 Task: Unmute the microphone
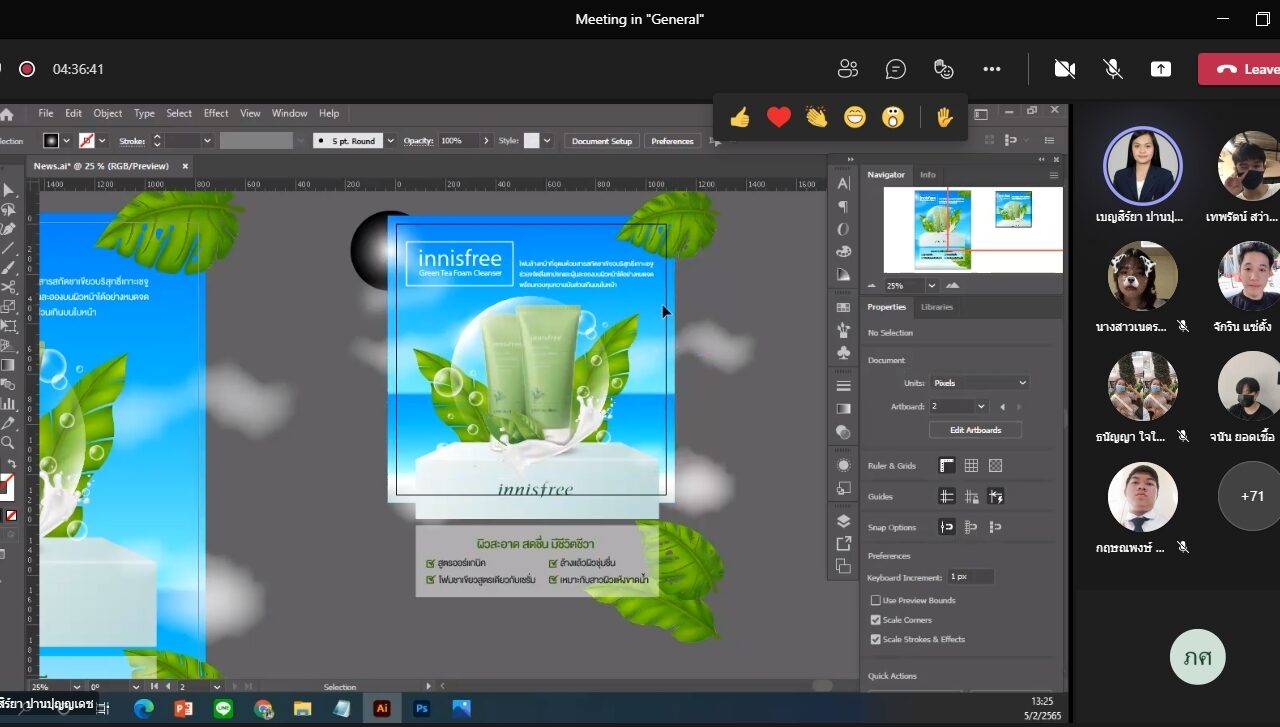tap(1112, 69)
